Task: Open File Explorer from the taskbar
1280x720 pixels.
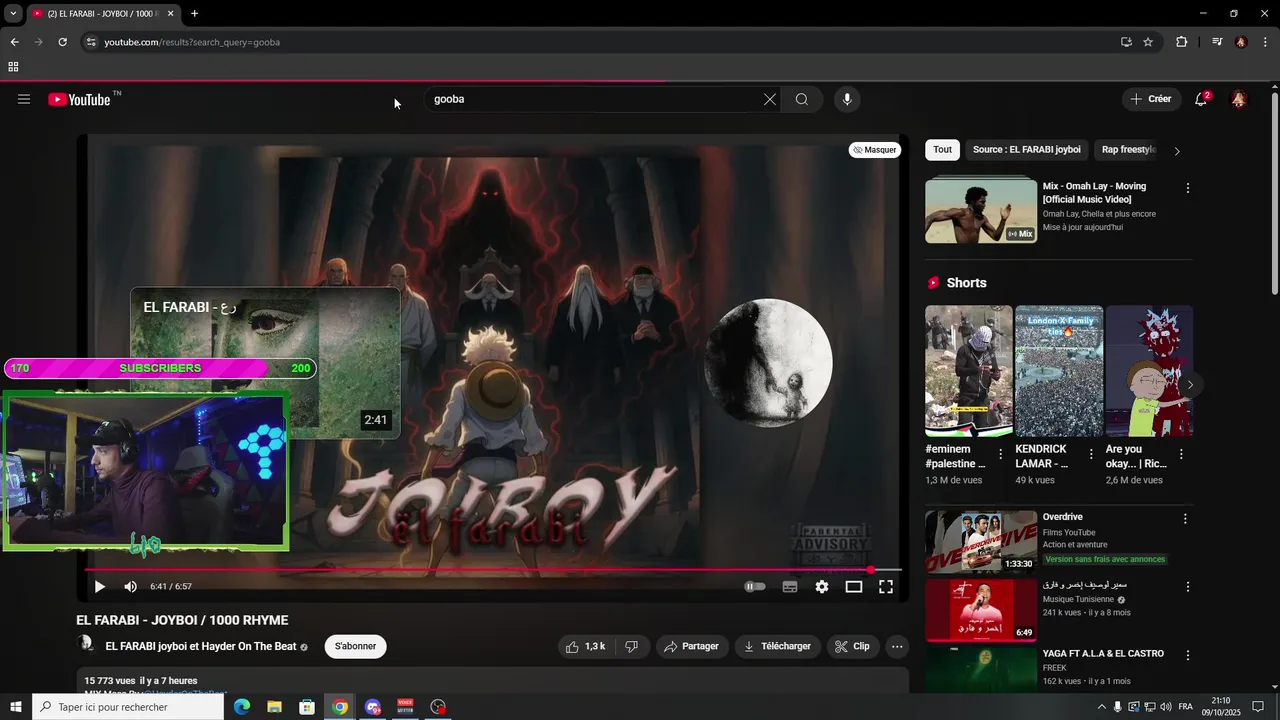Action: pyautogui.click(x=274, y=707)
